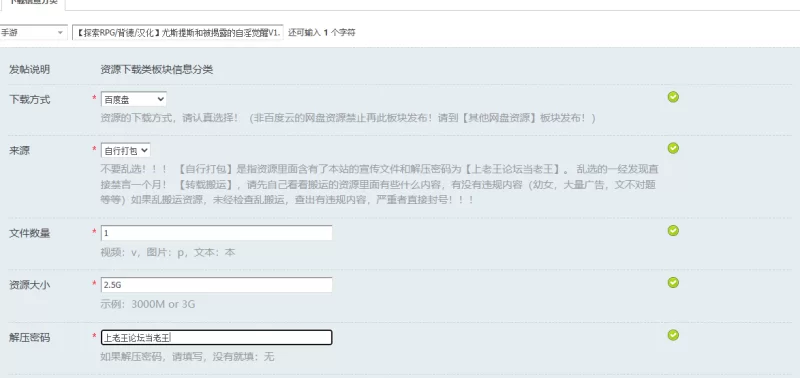Screen dimensions: 800x378
Task: Click the 下载方式 label
Action: (30, 99)
